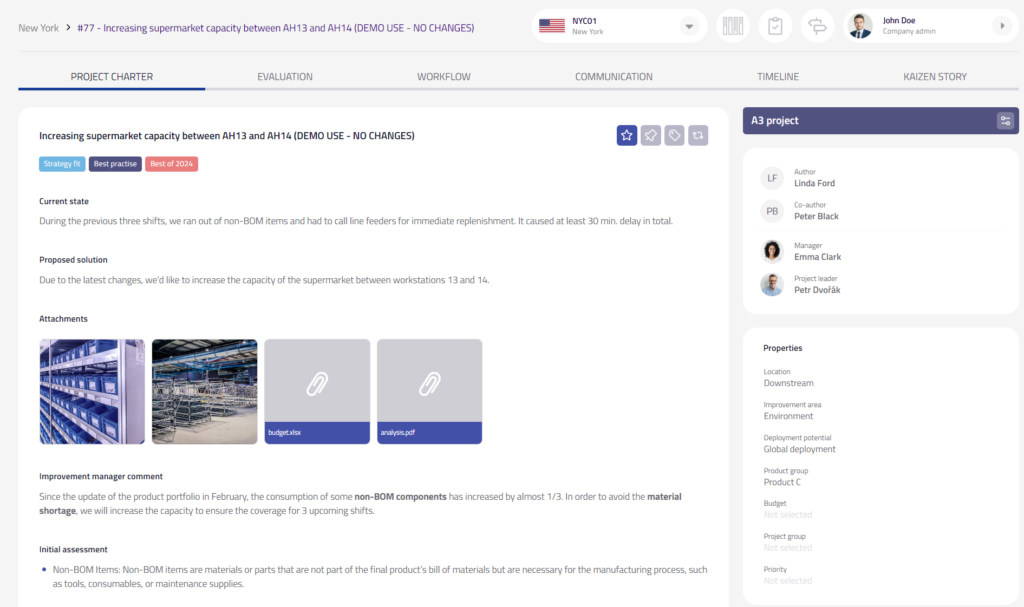1024x607 pixels.
Task: Switch to the Evaluation tab
Action: 285,76
